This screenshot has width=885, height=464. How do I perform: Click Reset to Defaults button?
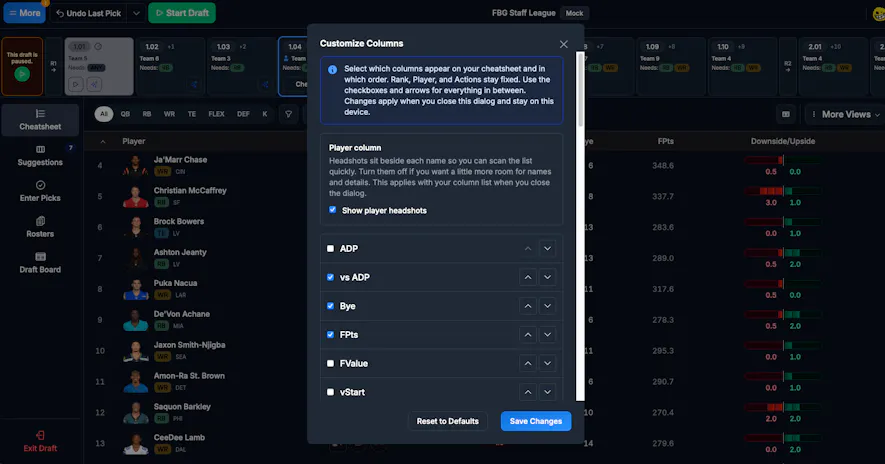(x=448, y=421)
